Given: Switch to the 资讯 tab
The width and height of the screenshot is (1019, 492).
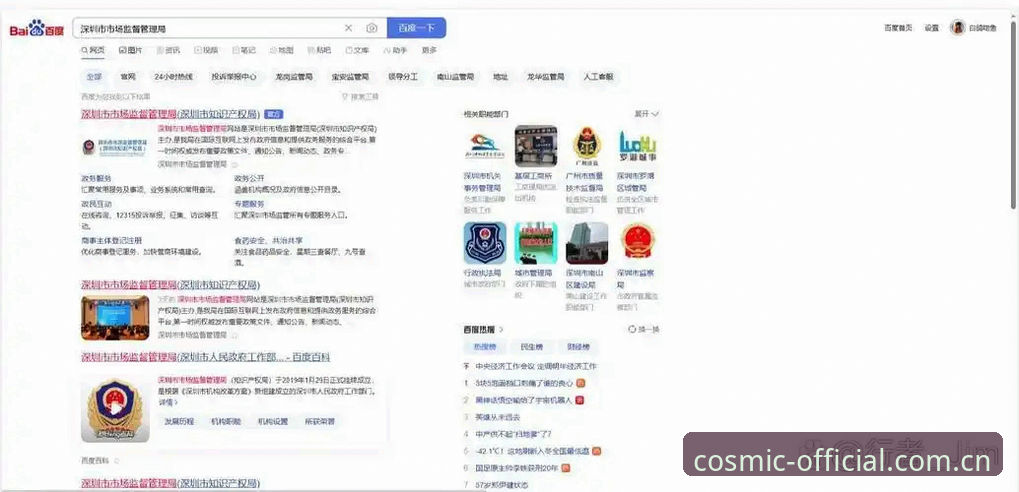Looking at the screenshot, I should (x=168, y=50).
